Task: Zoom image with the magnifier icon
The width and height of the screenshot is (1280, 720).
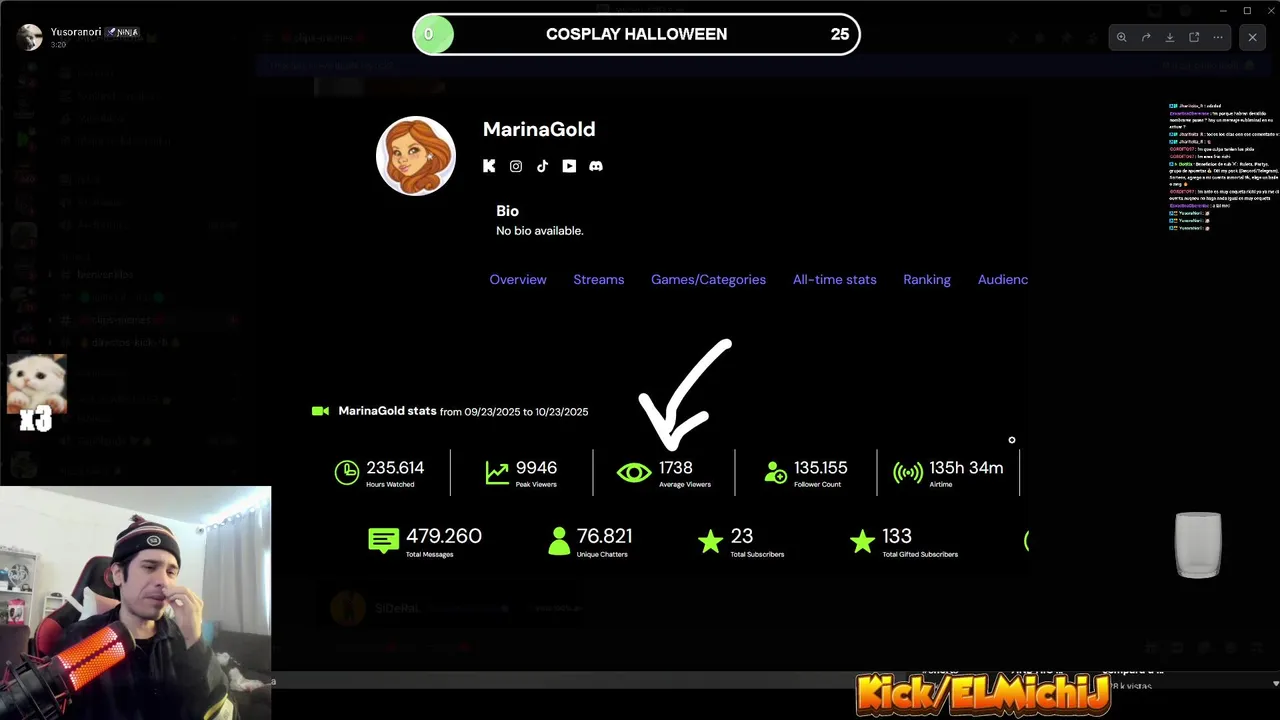Action: [x=1122, y=37]
